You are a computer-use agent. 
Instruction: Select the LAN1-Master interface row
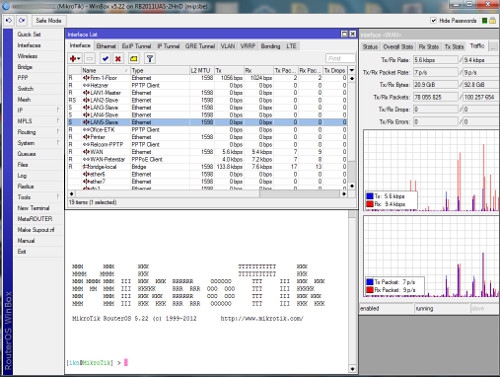click(x=207, y=93)
